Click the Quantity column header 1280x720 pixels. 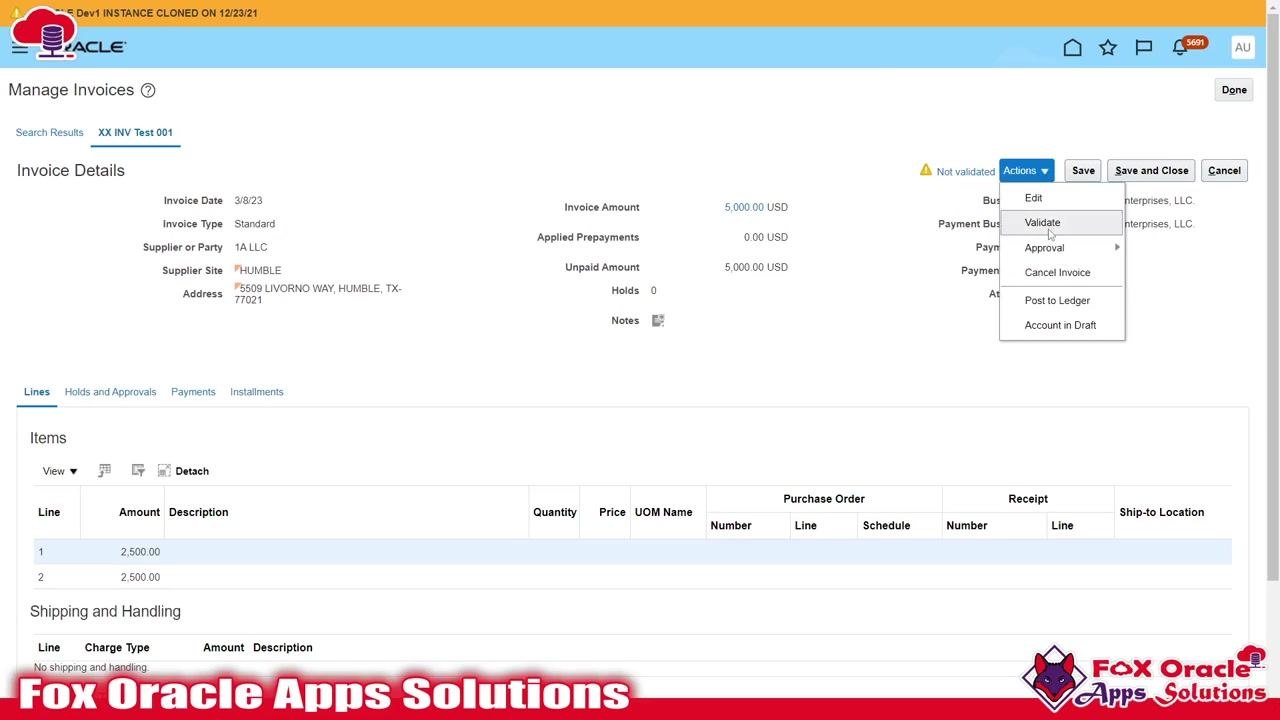coord(554,512)
